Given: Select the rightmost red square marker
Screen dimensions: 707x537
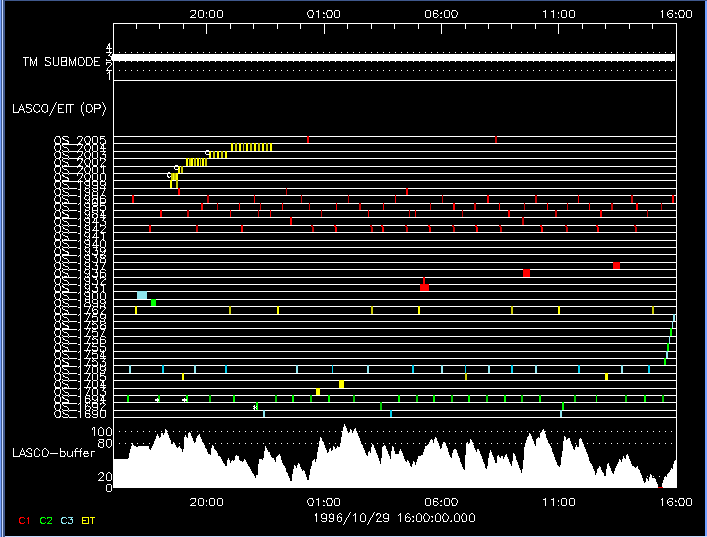Looking at the screenshot, I should tap(617, 266).
